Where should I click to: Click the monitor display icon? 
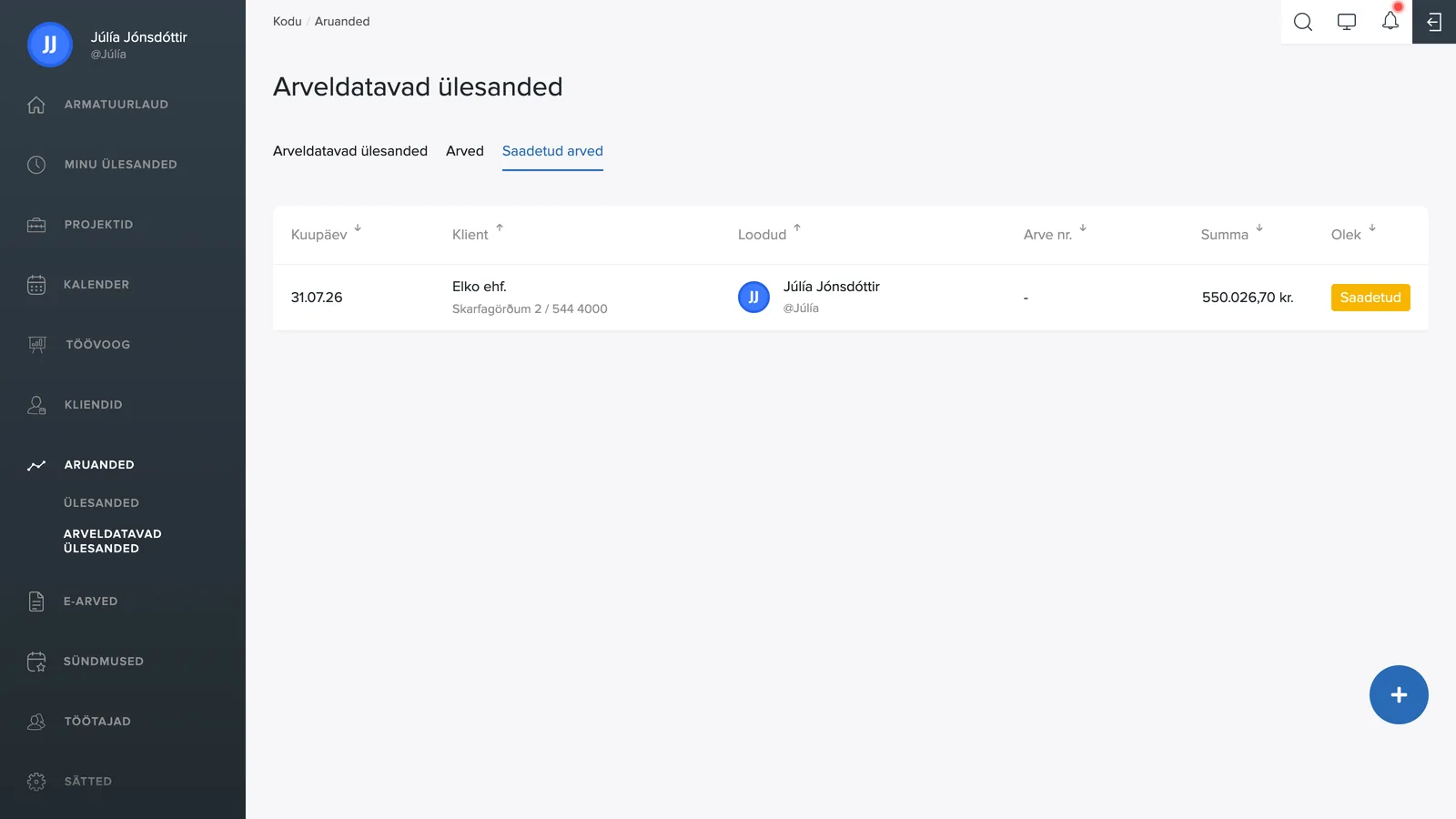coord(1346,22)
